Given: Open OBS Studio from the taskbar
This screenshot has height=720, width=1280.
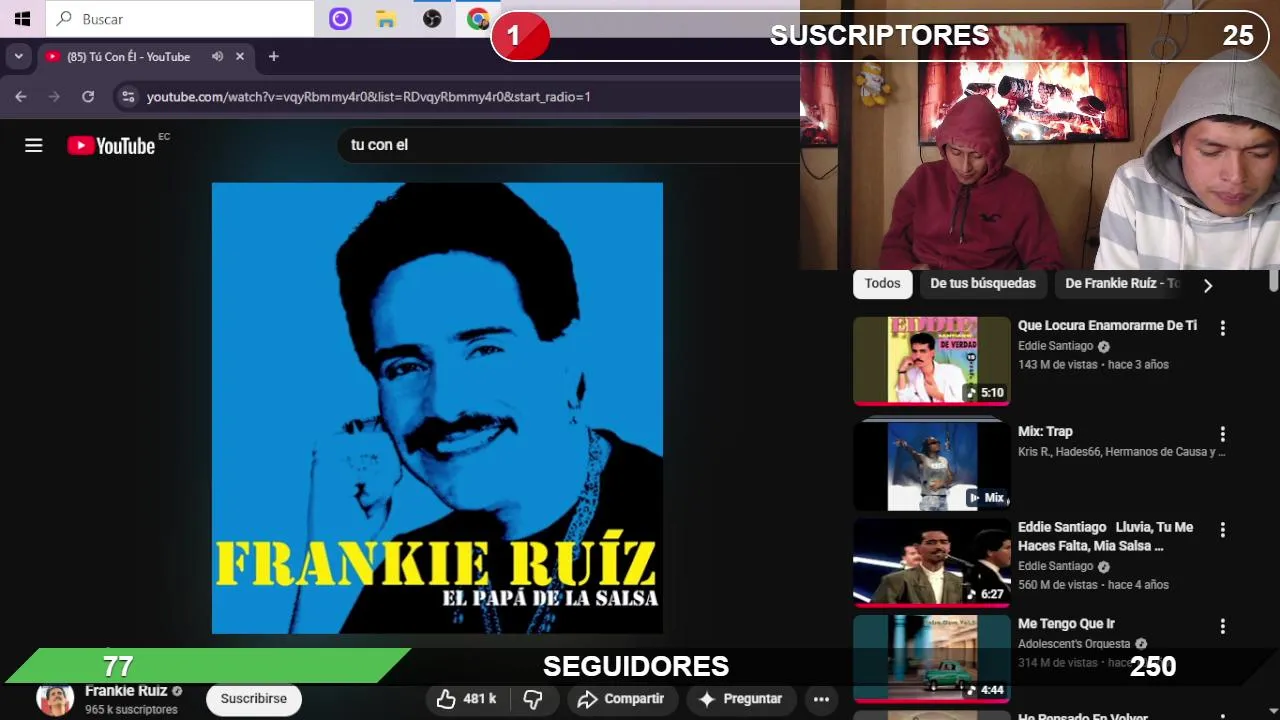Looking at the screenshot, I should (x=432, y=18).
